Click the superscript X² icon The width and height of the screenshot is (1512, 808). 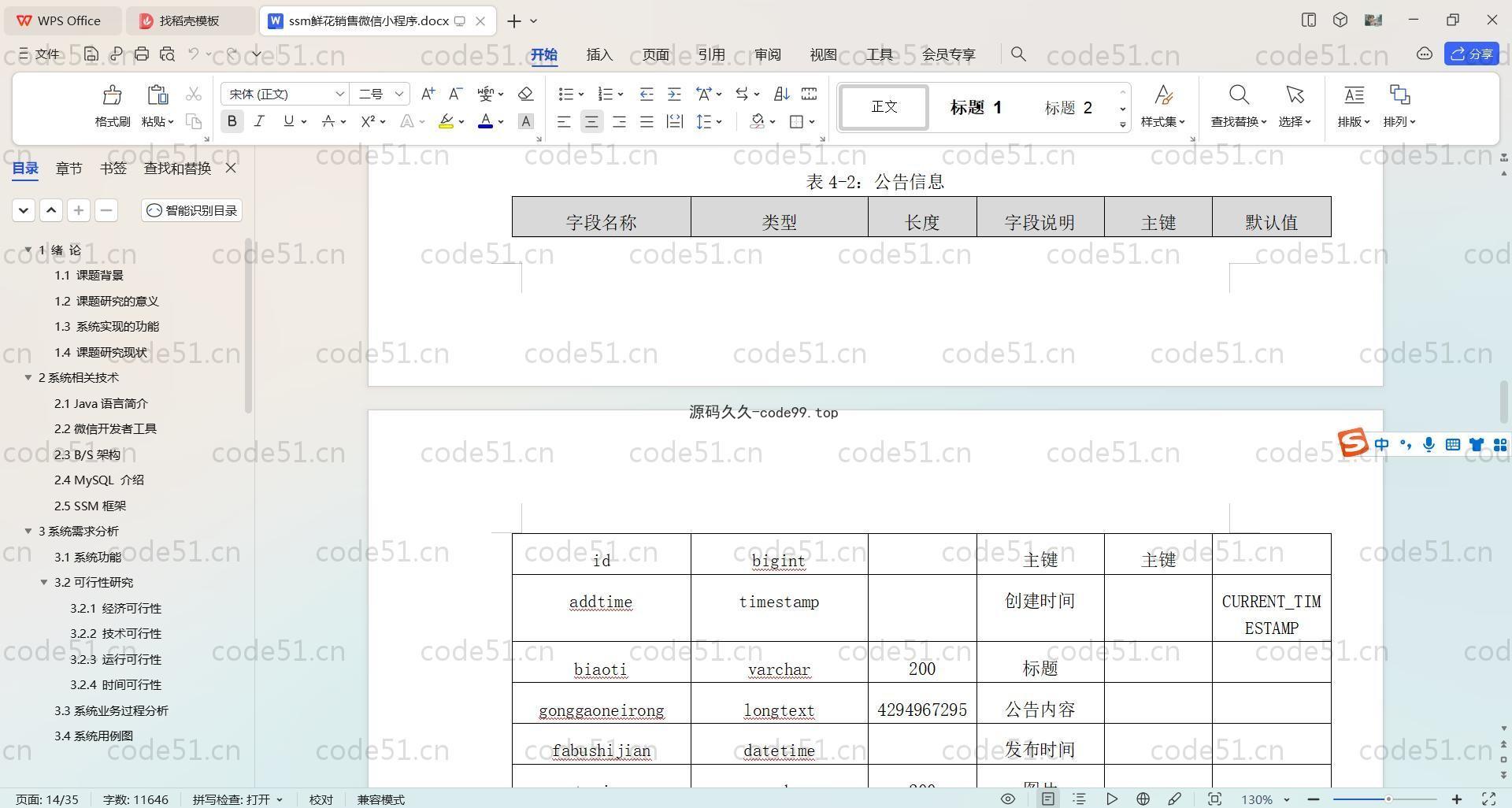pos(368,121)
